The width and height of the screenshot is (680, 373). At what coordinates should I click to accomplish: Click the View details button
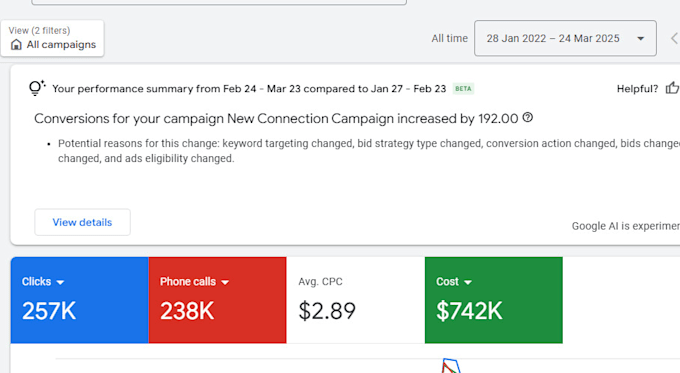[x=82, y=222]
